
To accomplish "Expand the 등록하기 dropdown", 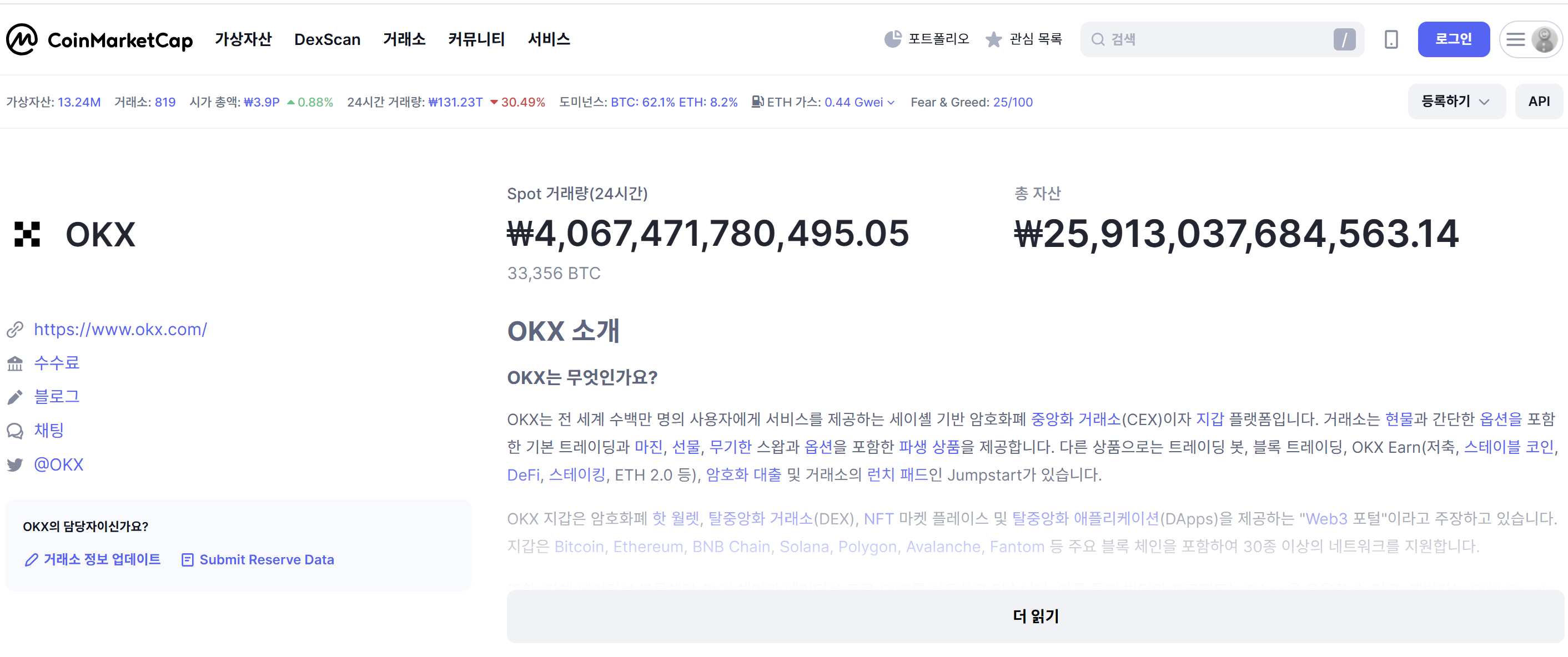I will (1455, 101).
